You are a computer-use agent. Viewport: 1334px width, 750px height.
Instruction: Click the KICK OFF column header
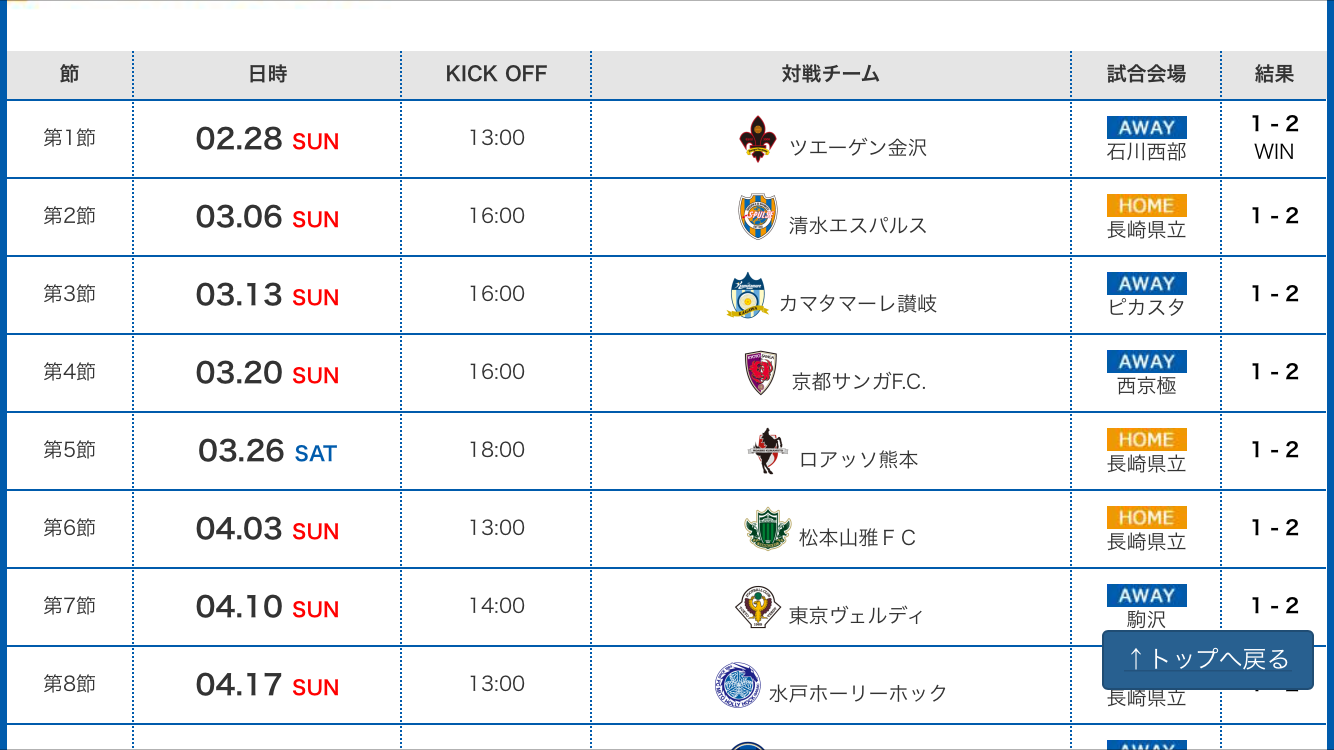[x=496, y=74]
